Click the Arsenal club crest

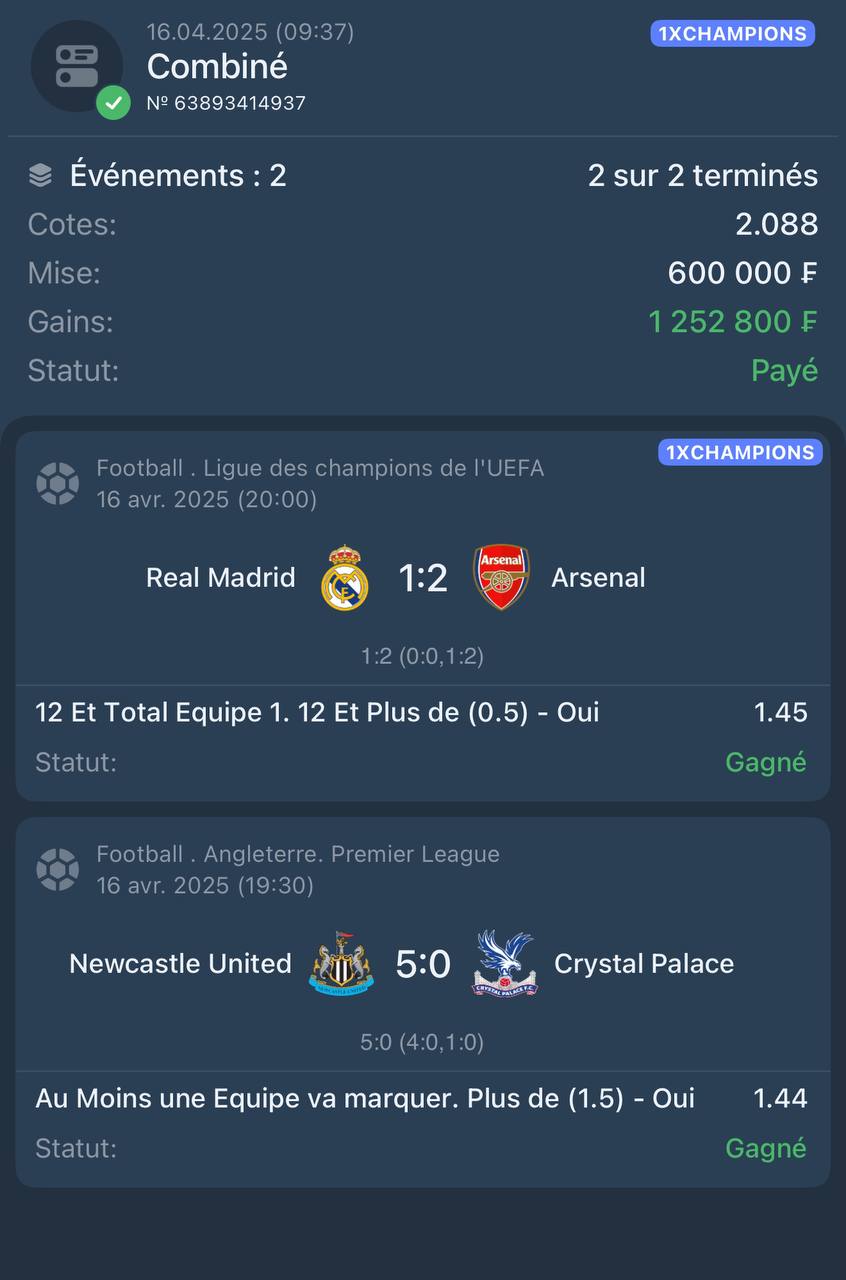(x=501, y=577)
